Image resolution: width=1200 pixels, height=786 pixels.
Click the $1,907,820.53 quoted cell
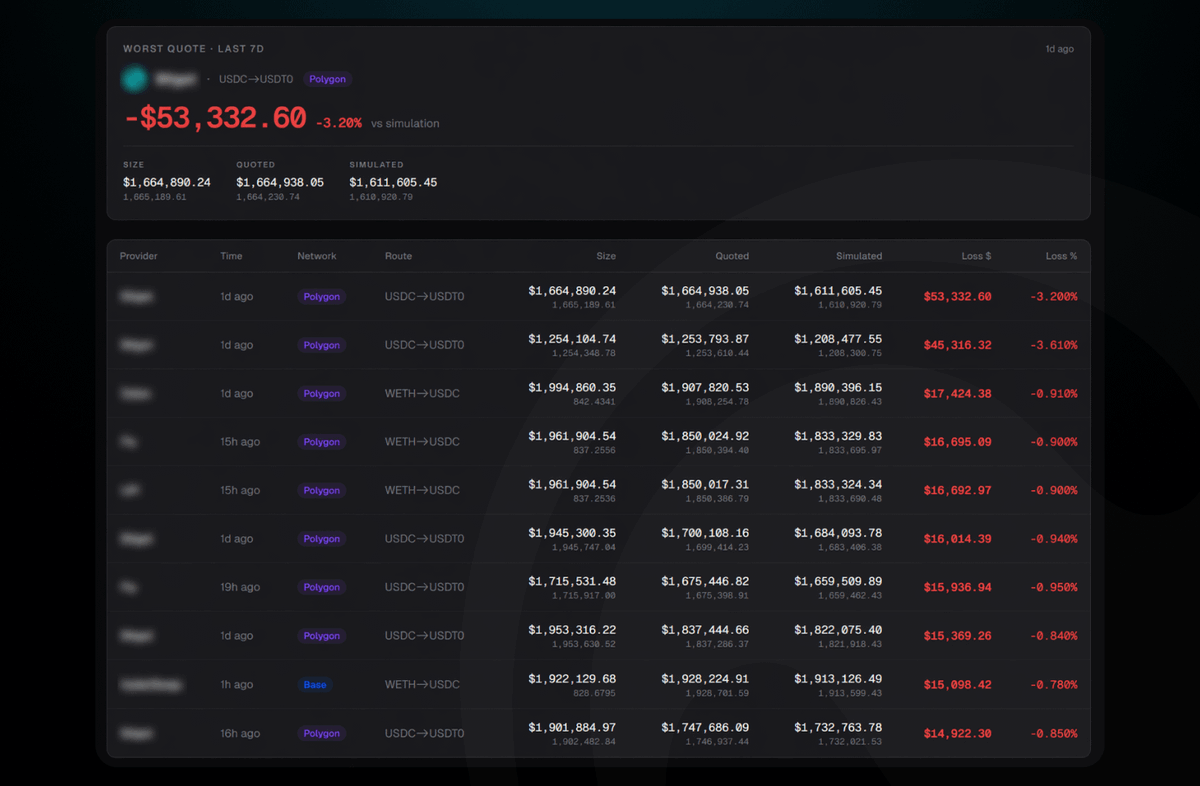705,388
